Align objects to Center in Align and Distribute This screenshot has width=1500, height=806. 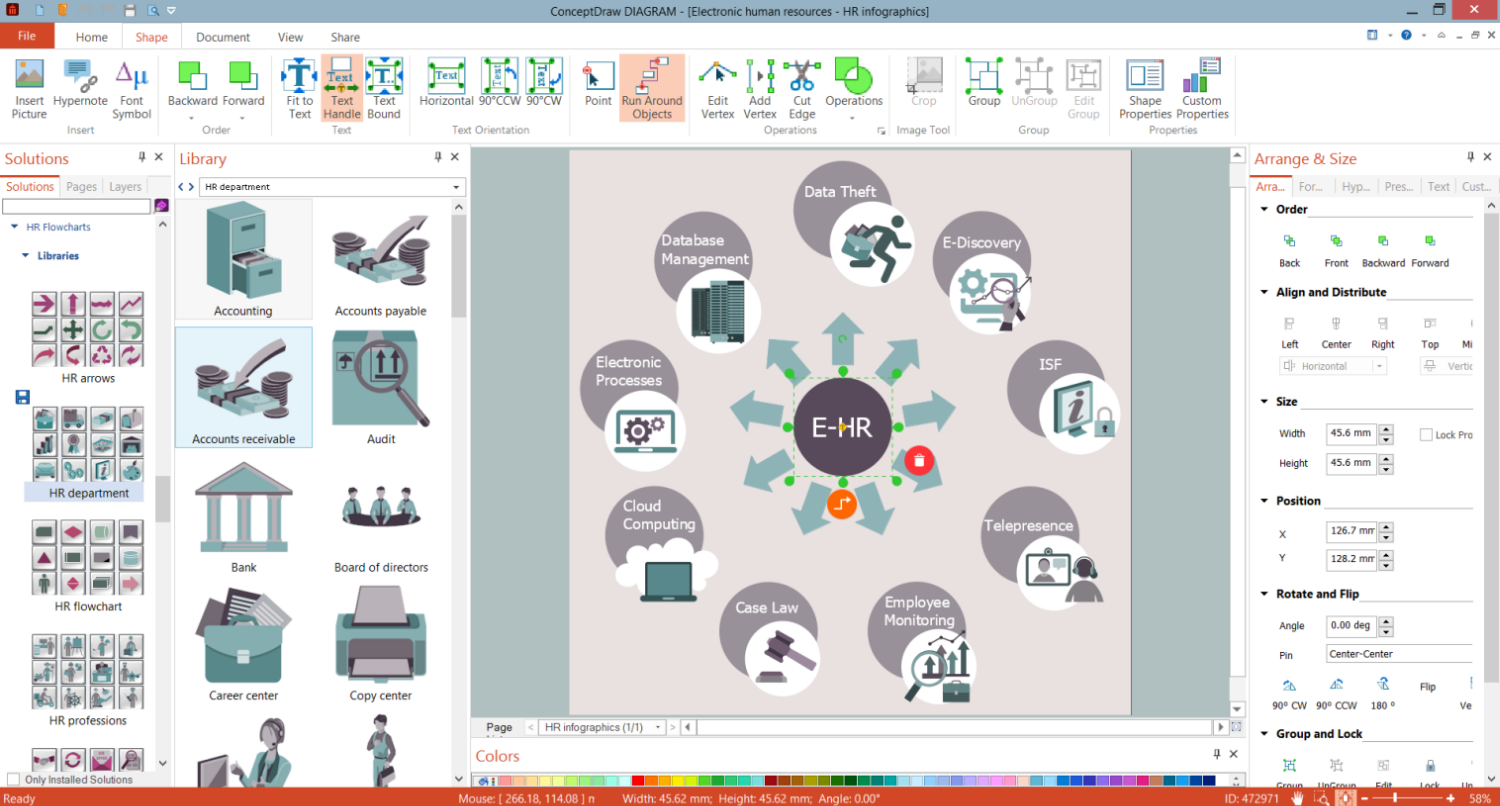[x=1336, y=332]
